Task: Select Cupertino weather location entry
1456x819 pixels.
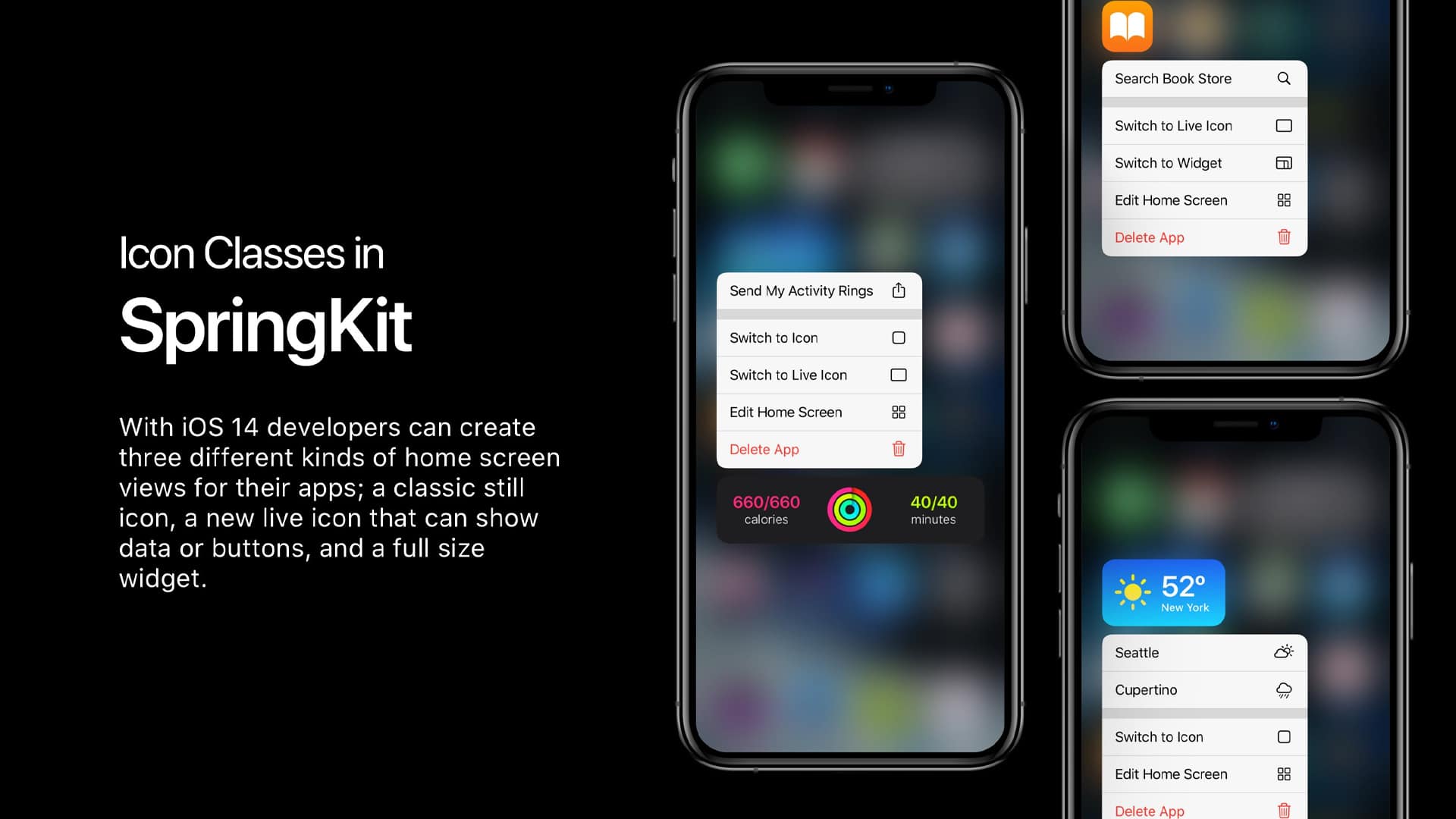Action: point(1200,689)
